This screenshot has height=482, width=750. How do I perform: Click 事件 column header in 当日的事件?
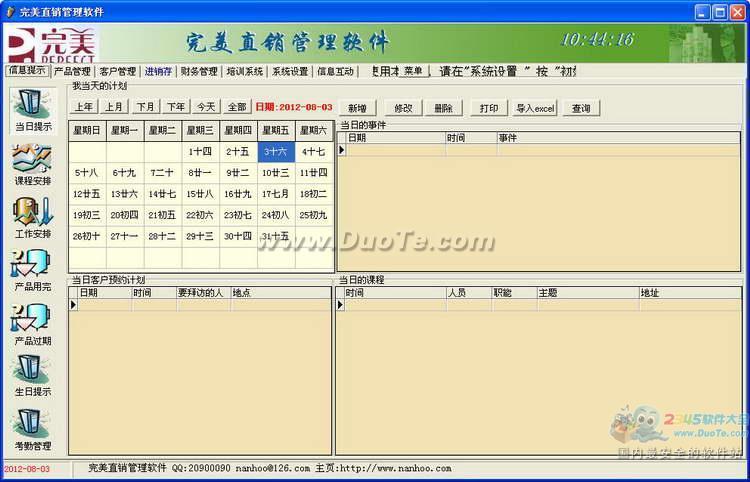pyautogui.click(x=618, y=138)
